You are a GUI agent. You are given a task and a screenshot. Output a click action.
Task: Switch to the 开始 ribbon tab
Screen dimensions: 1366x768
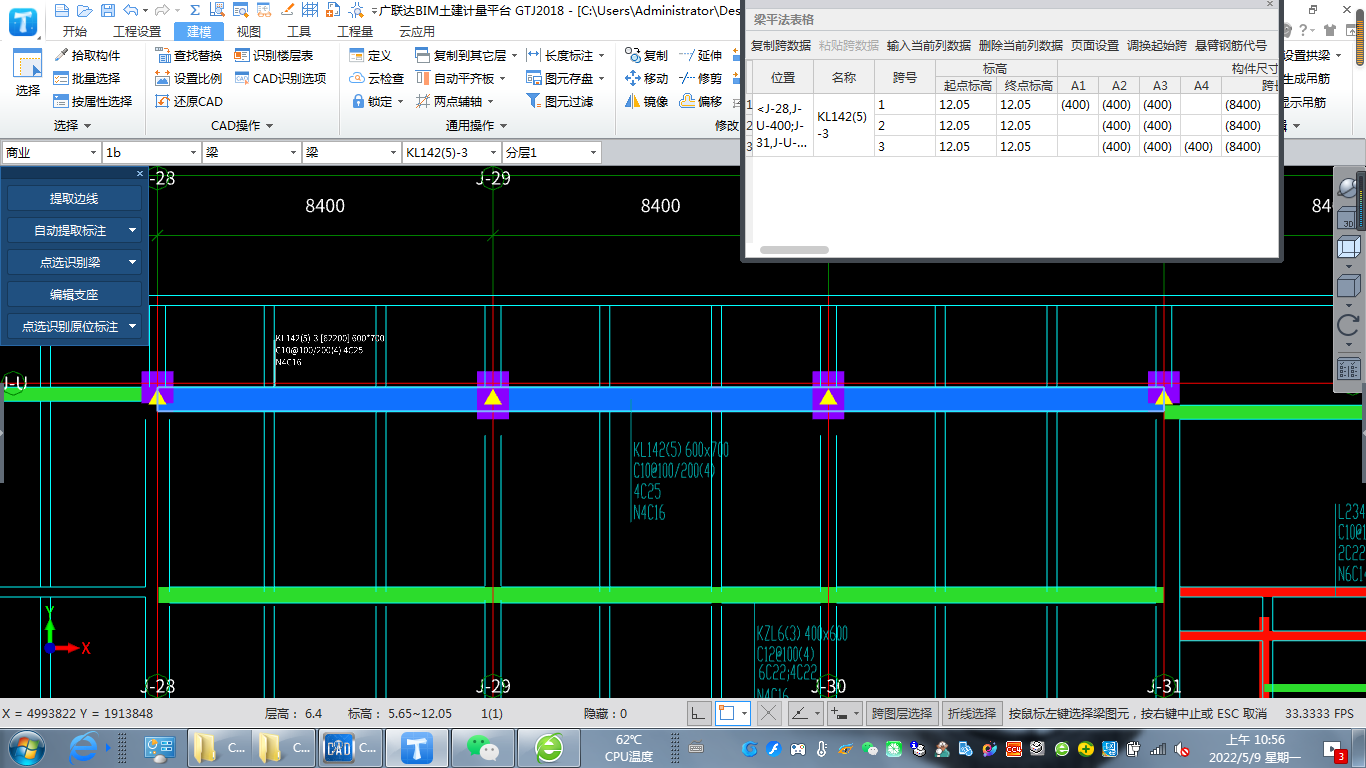[74, 31]
